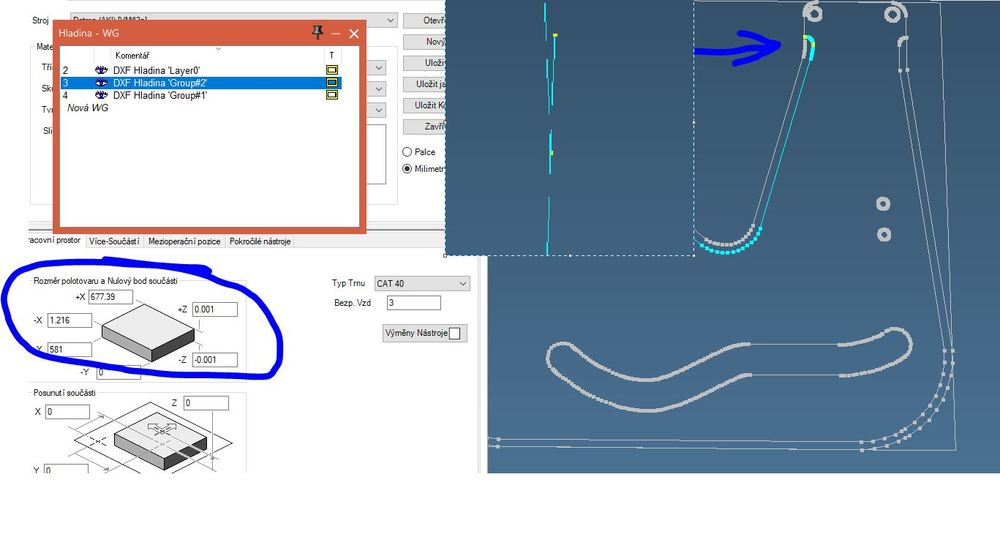The image size is (1000, 556).
Task: Toggle visibility eye of 'Layer0' layer
Action: click(x=101, y=70)
